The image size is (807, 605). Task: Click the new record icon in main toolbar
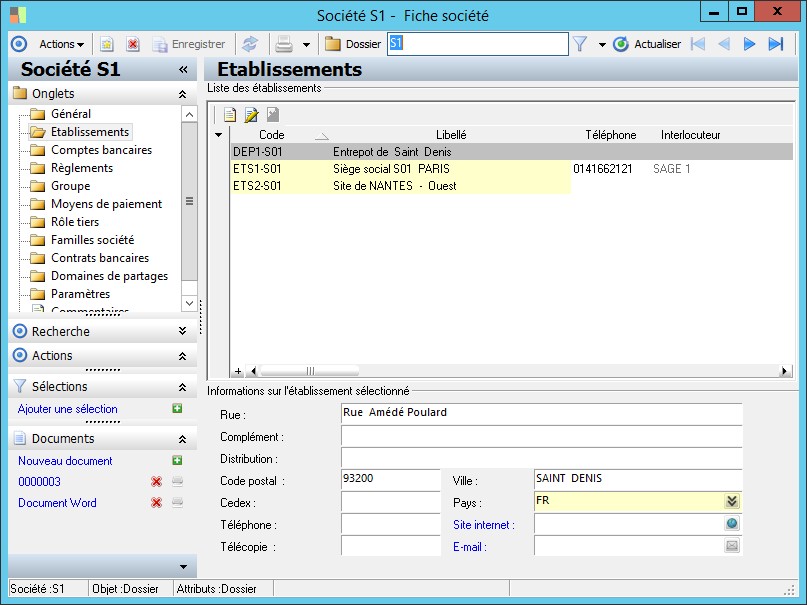point(106,44)
